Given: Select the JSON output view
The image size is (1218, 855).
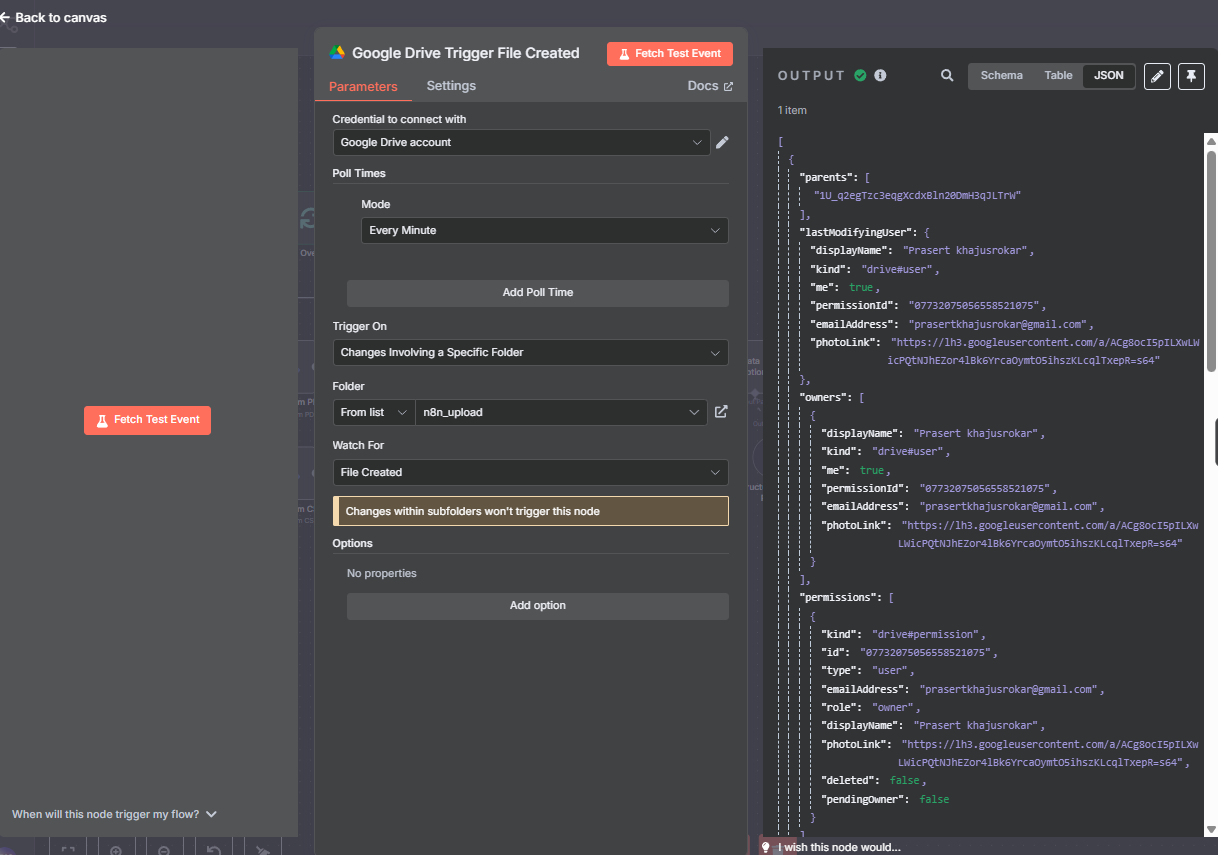Looking at the screenshot, I should click(x=1108, y=76).
